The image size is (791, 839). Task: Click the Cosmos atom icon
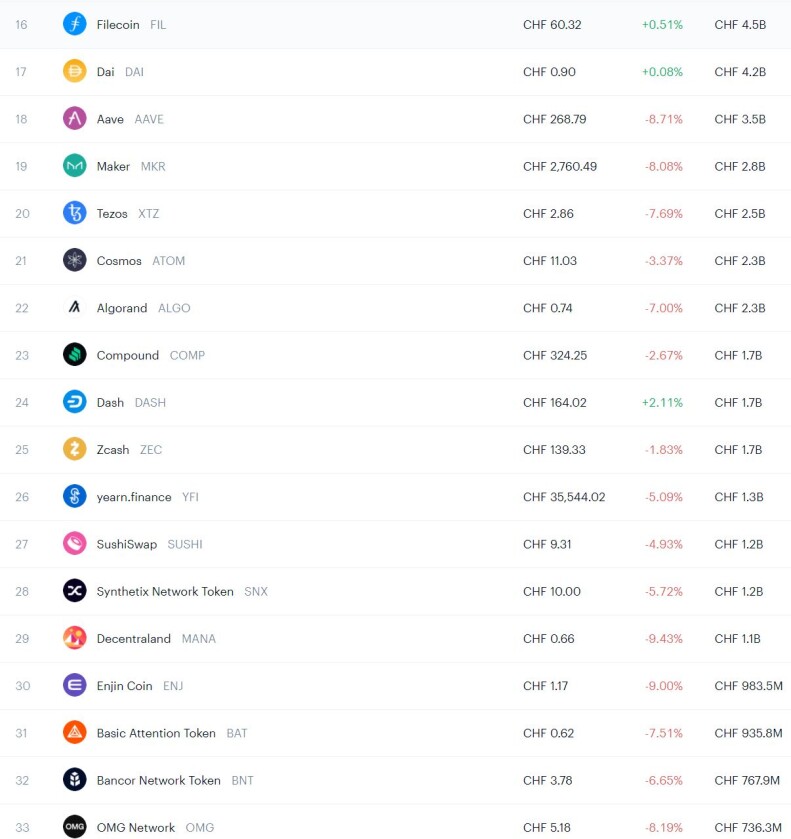74,260
